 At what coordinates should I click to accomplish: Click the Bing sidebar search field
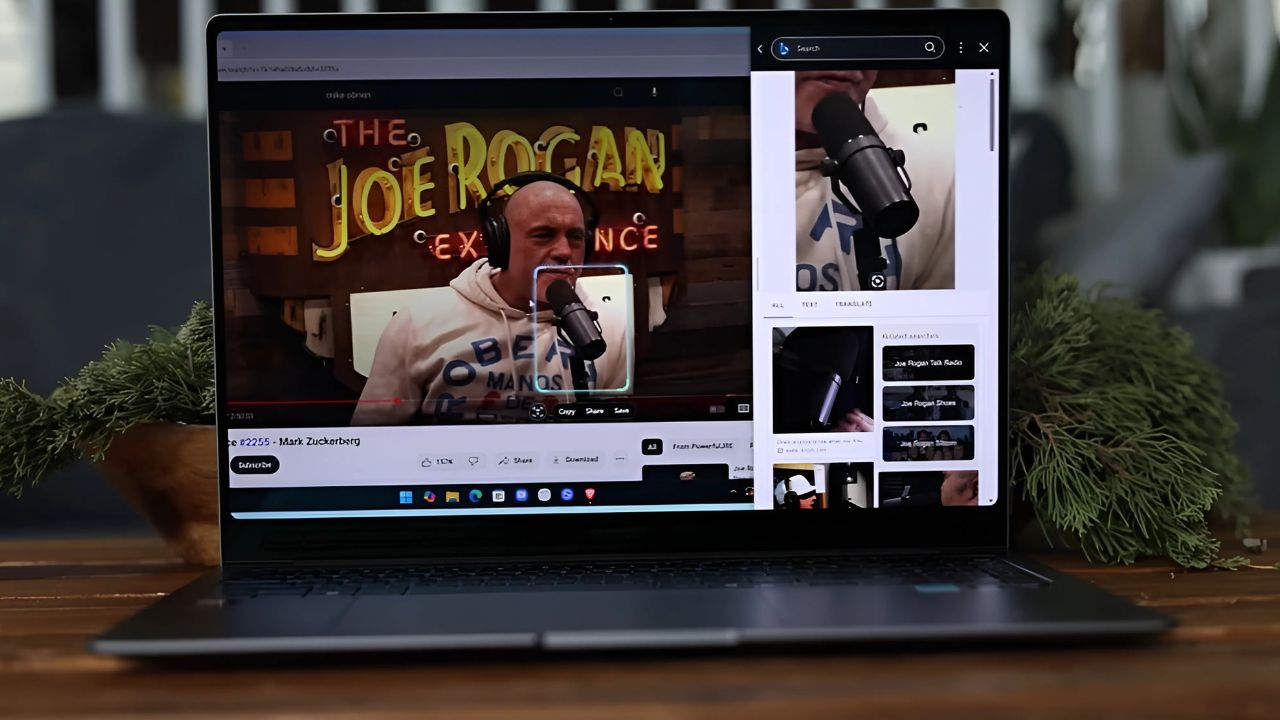point(857,48)
